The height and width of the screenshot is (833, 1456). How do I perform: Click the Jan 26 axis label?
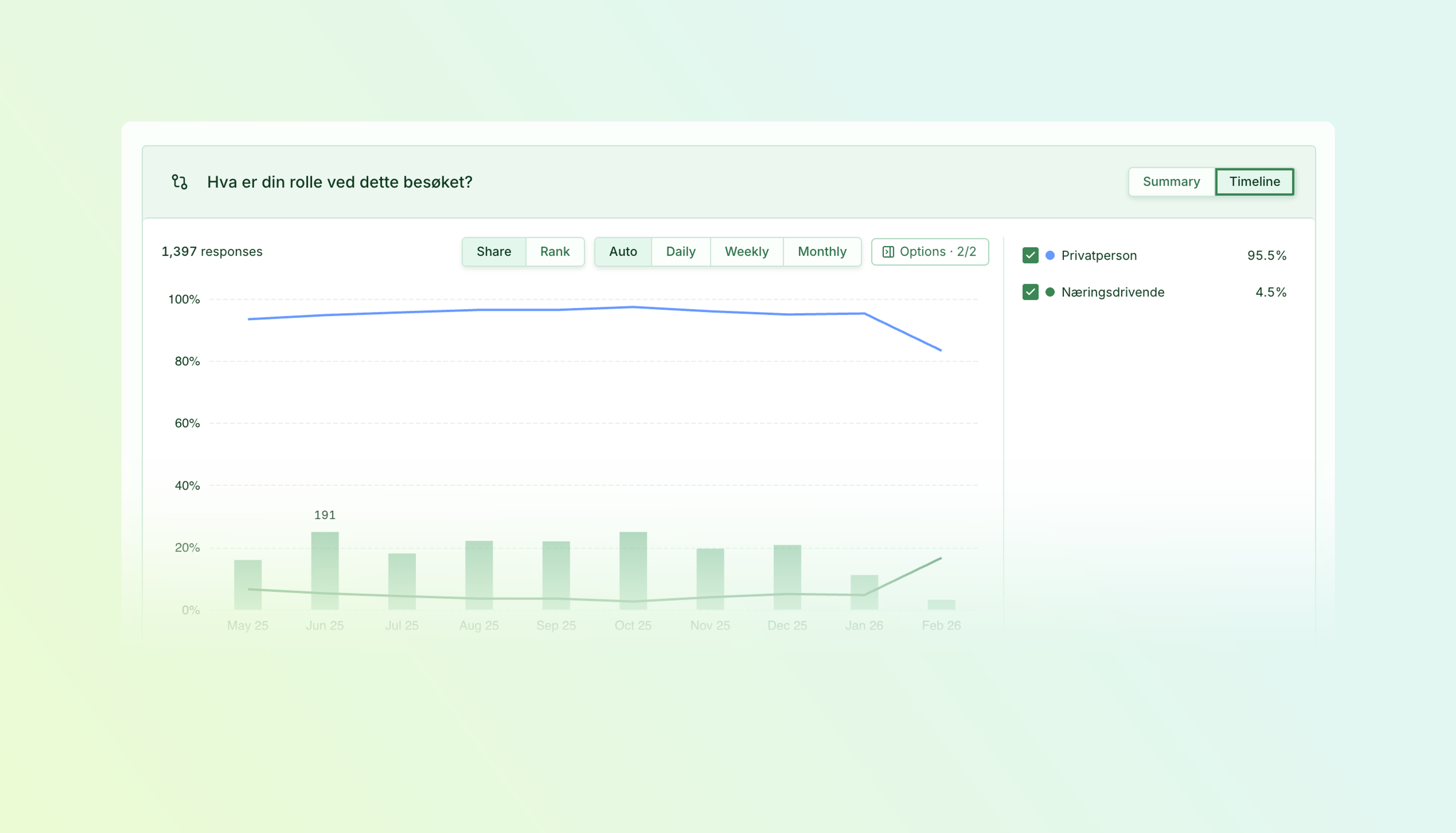point(864,625)
